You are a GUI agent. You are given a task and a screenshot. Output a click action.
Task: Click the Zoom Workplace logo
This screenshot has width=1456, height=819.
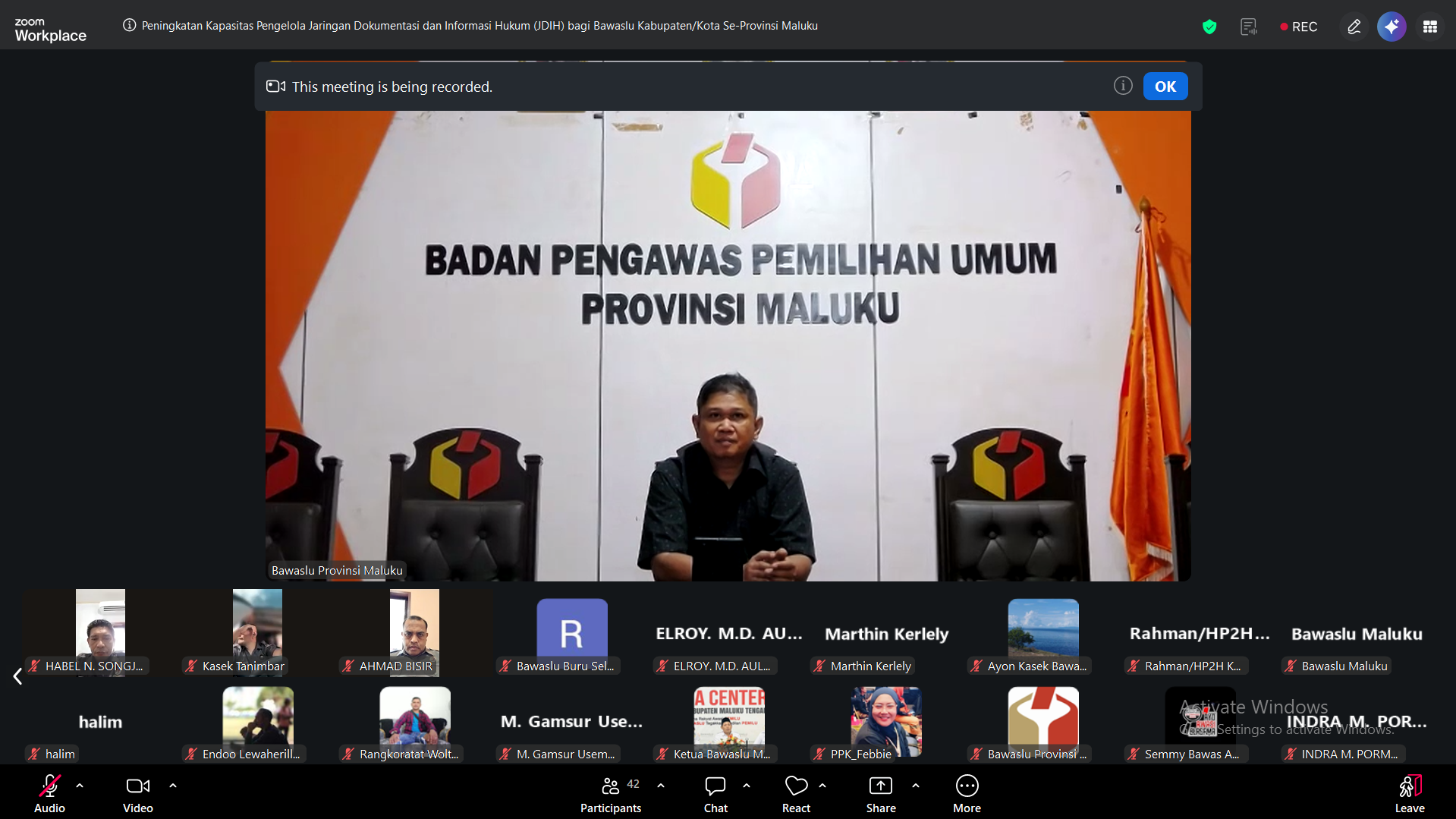tap(50, 30)
